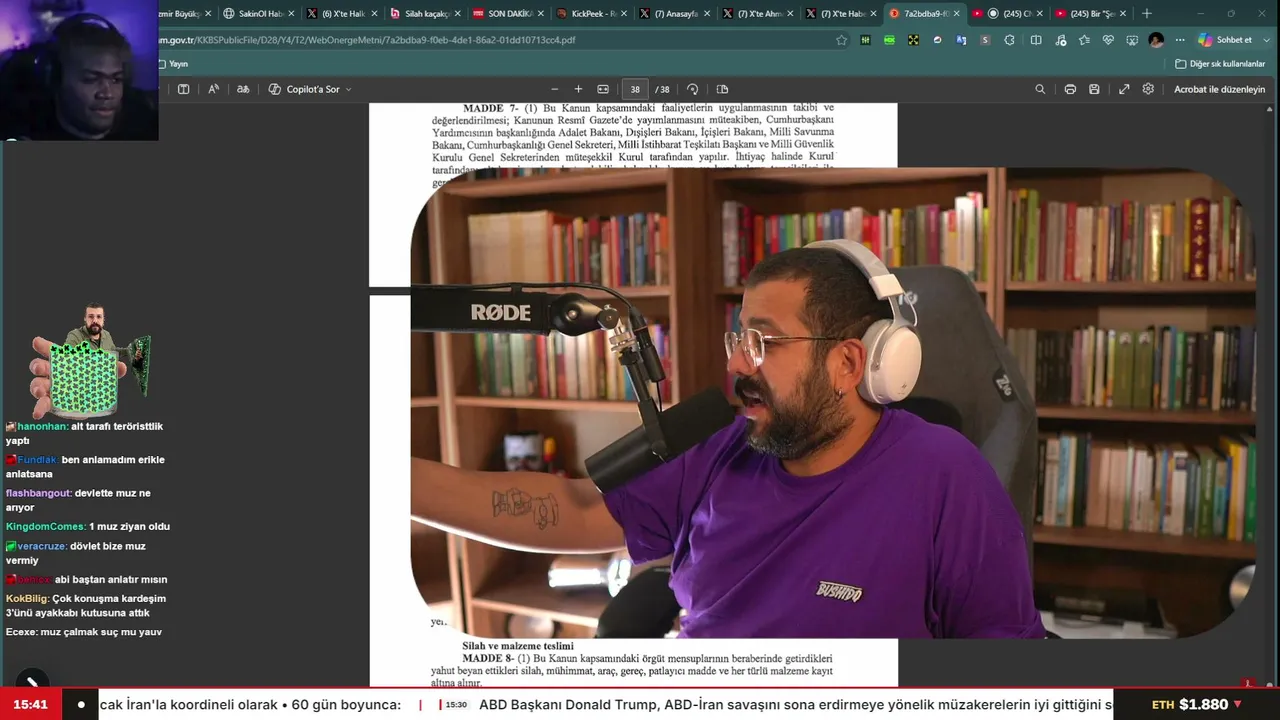Open Browser essentials heart icon
This screenshot has width=1280, height=720.
(1108, 40)
